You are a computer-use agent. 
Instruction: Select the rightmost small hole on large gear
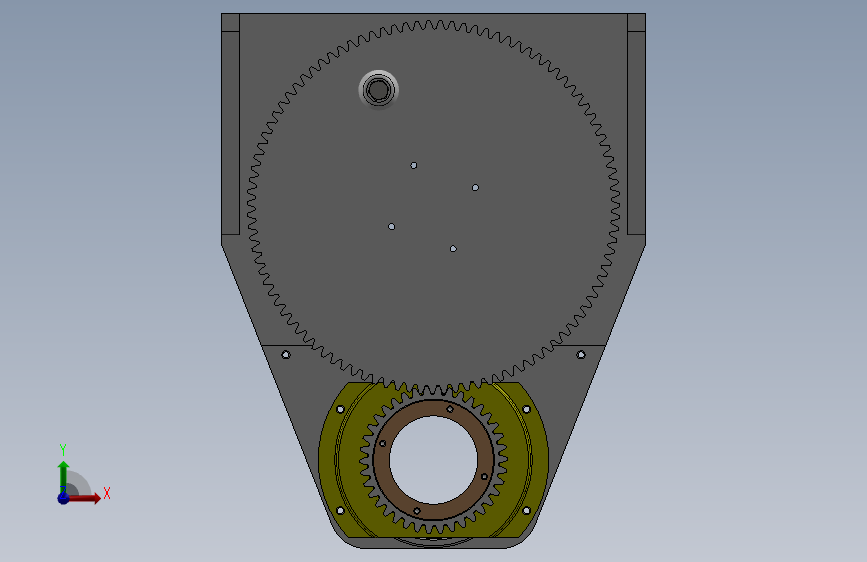(476, 188)
